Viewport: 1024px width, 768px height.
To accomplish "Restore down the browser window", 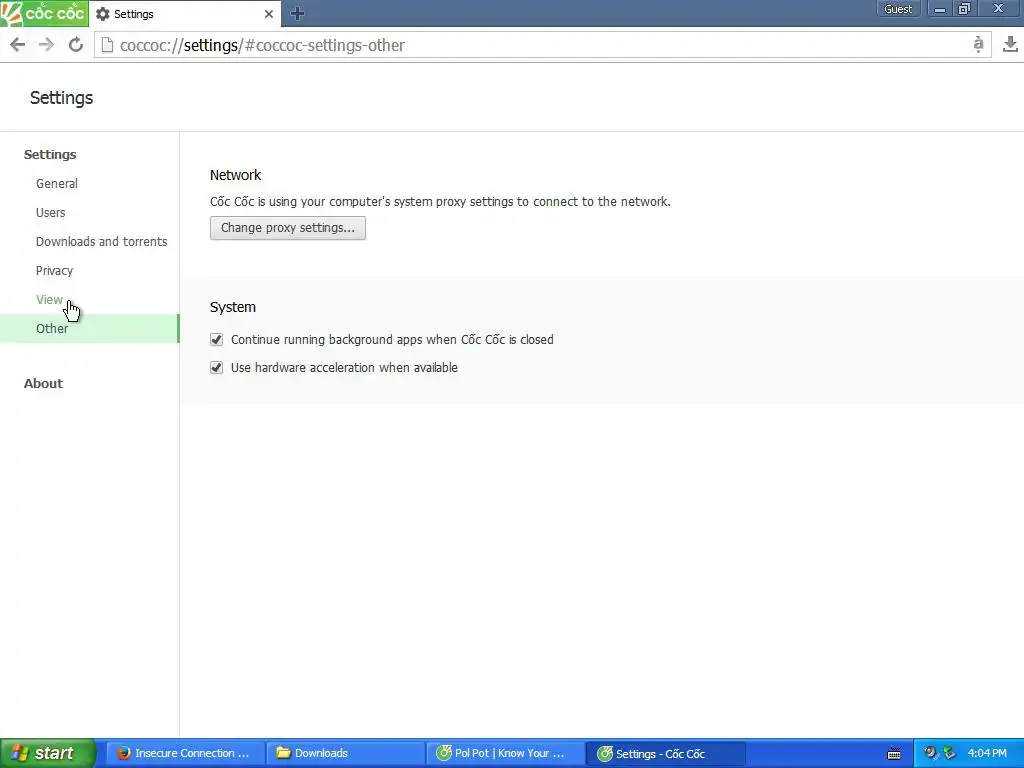I will (965, 9).
